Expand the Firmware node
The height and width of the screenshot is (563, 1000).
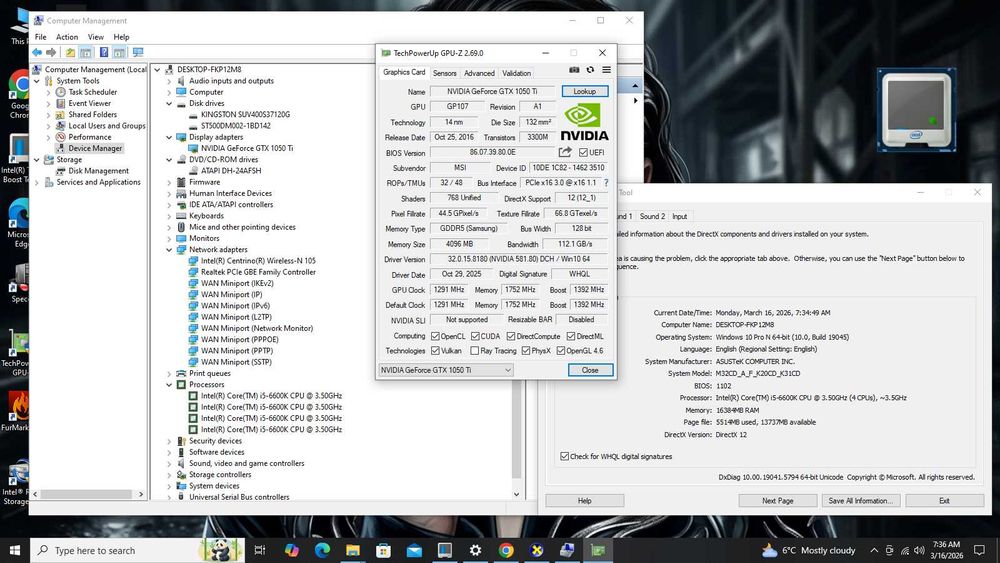coord(169,182)
